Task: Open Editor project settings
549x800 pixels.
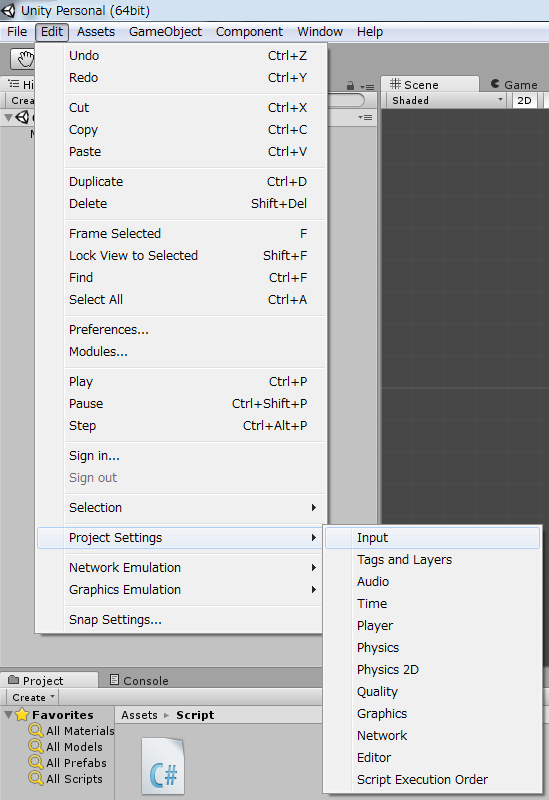Action: pos(432,757)
